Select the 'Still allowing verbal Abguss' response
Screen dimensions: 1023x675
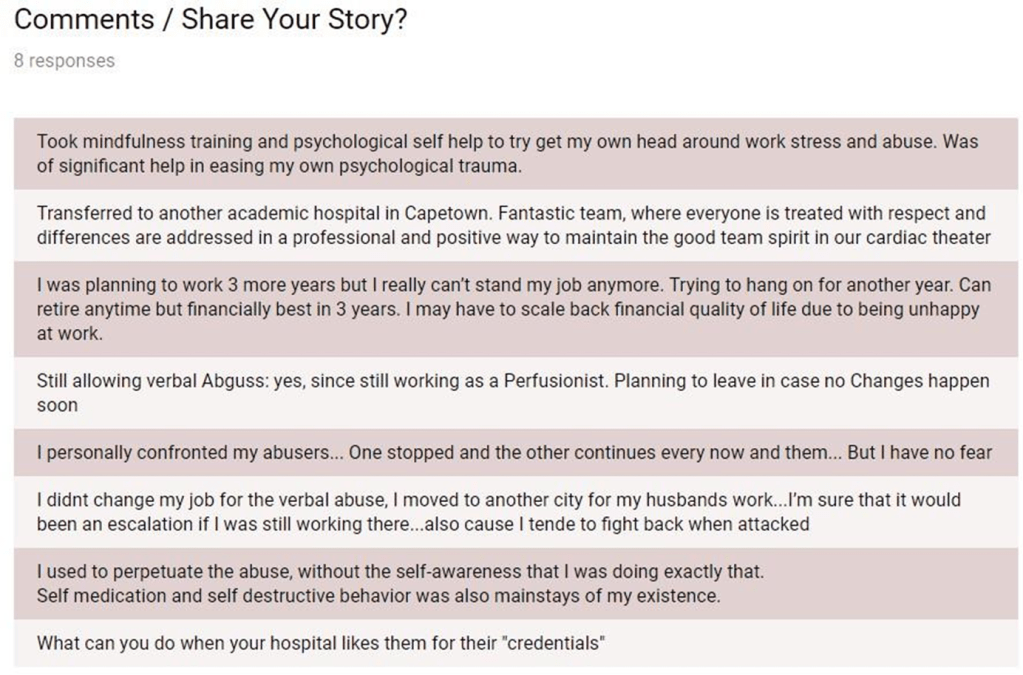click(x=512, y=393)
